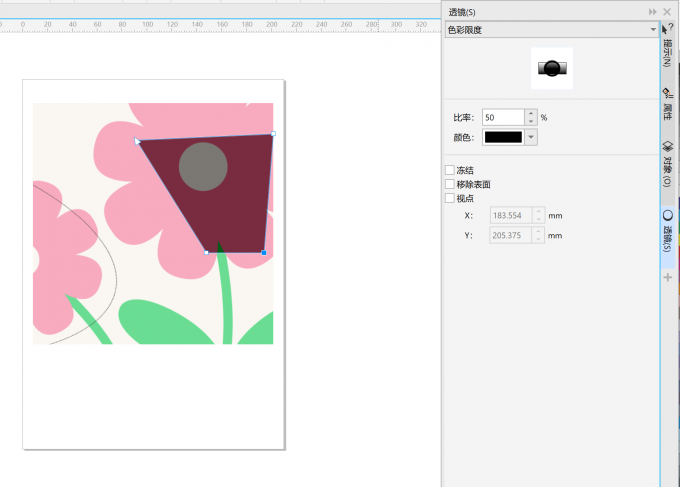Click the Y coordinate field 205.375

coord(511,235)
